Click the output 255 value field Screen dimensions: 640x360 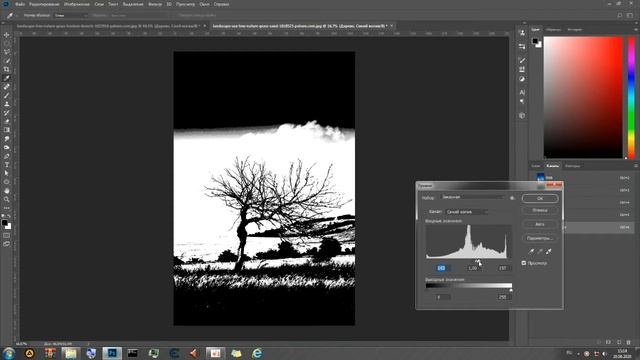pyautogui.click(x=503, y=297)
